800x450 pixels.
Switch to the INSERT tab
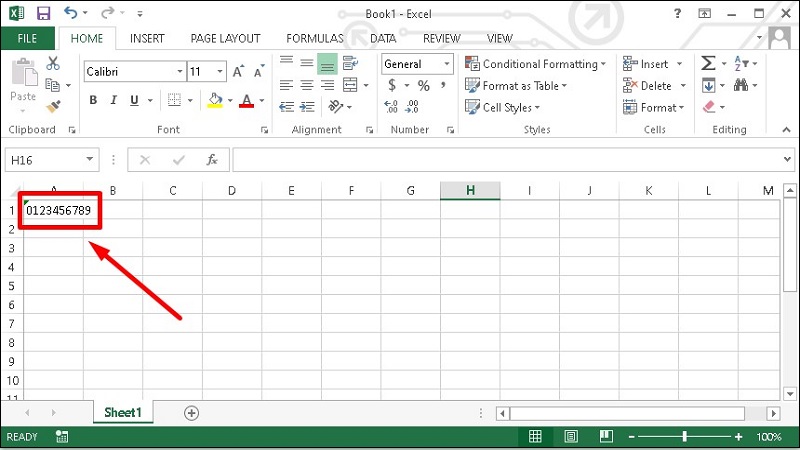[x=147, y=39]
